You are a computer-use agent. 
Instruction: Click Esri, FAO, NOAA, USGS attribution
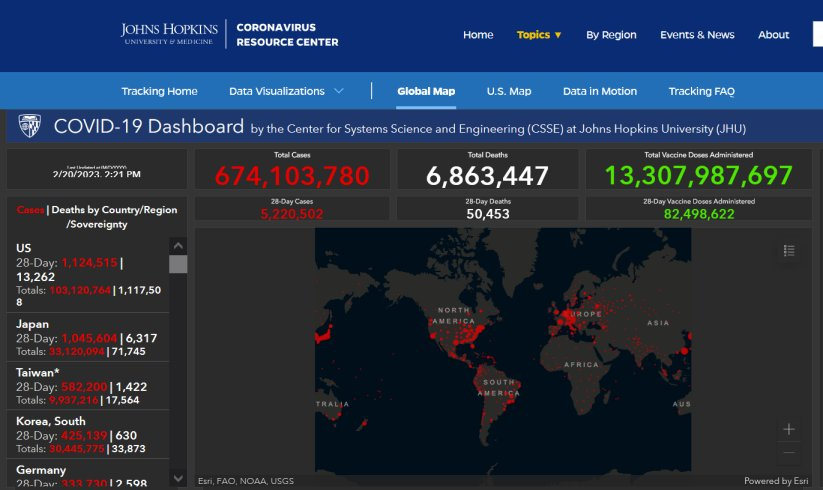246,481
